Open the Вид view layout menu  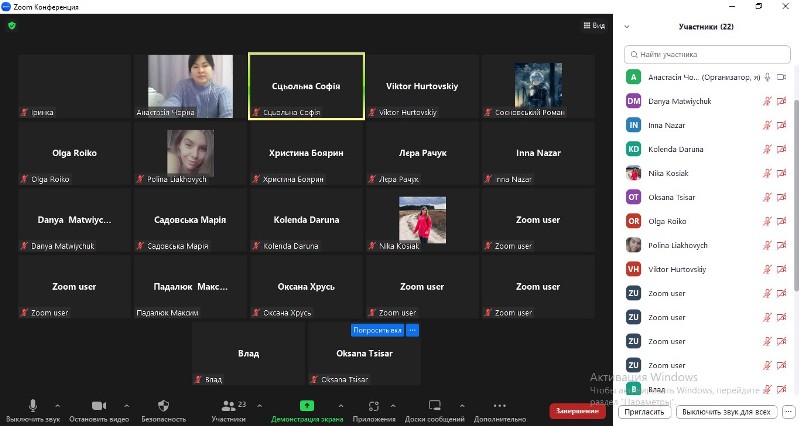[x=594, y=25]
